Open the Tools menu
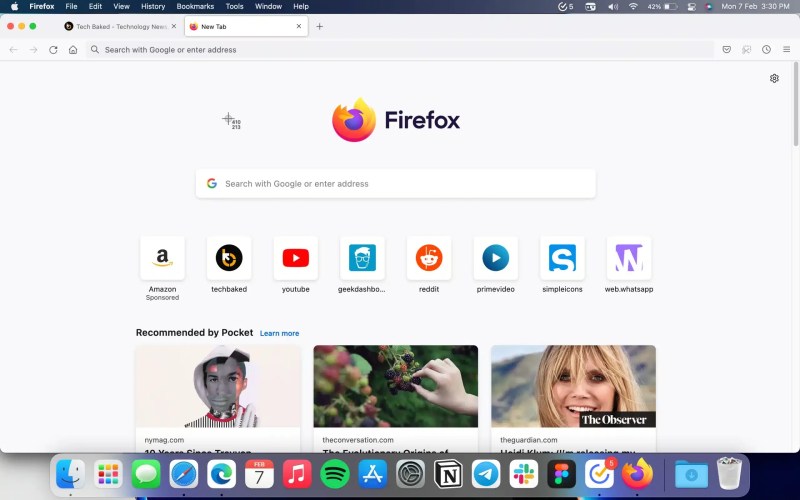Image resolution: width=800 pixels, height=500 pixels. click(234, 7)
